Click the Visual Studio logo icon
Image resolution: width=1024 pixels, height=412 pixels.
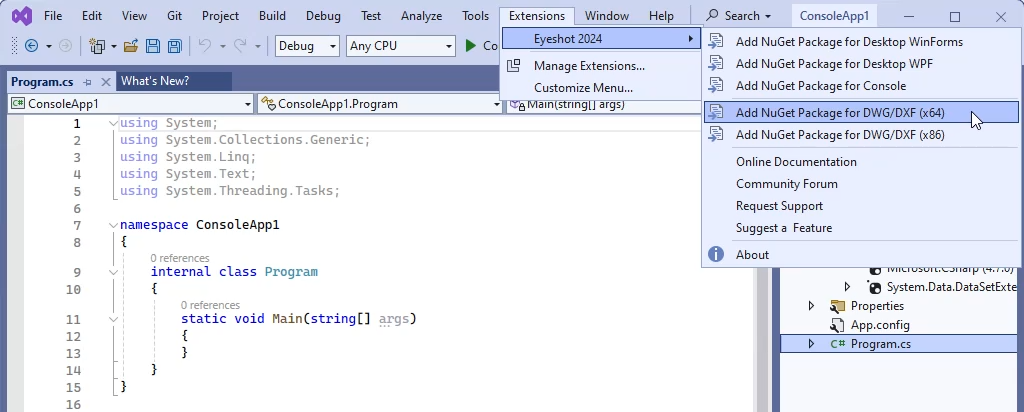click(20, 16)
